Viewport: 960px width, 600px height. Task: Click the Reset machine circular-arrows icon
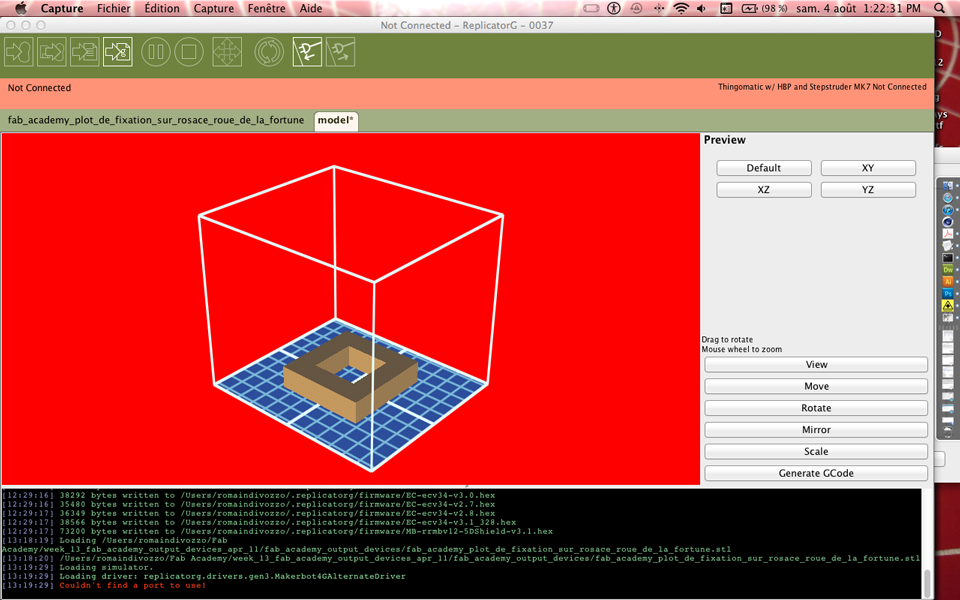[269, 52]
